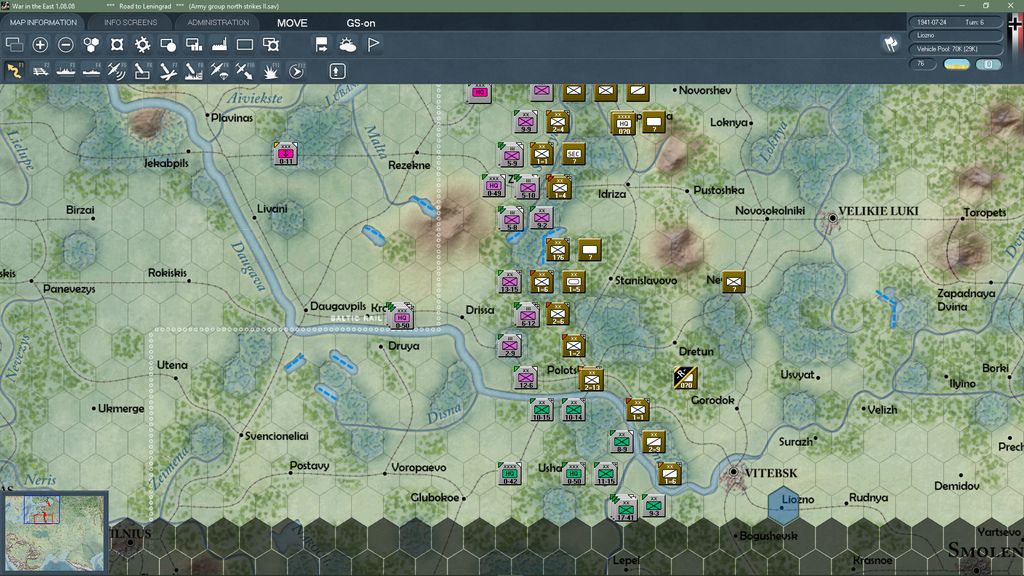Screen dimensions: 1024x576
Task: Switch to the MAP INFORMATION tab
Action: click(x=43, y=22)
